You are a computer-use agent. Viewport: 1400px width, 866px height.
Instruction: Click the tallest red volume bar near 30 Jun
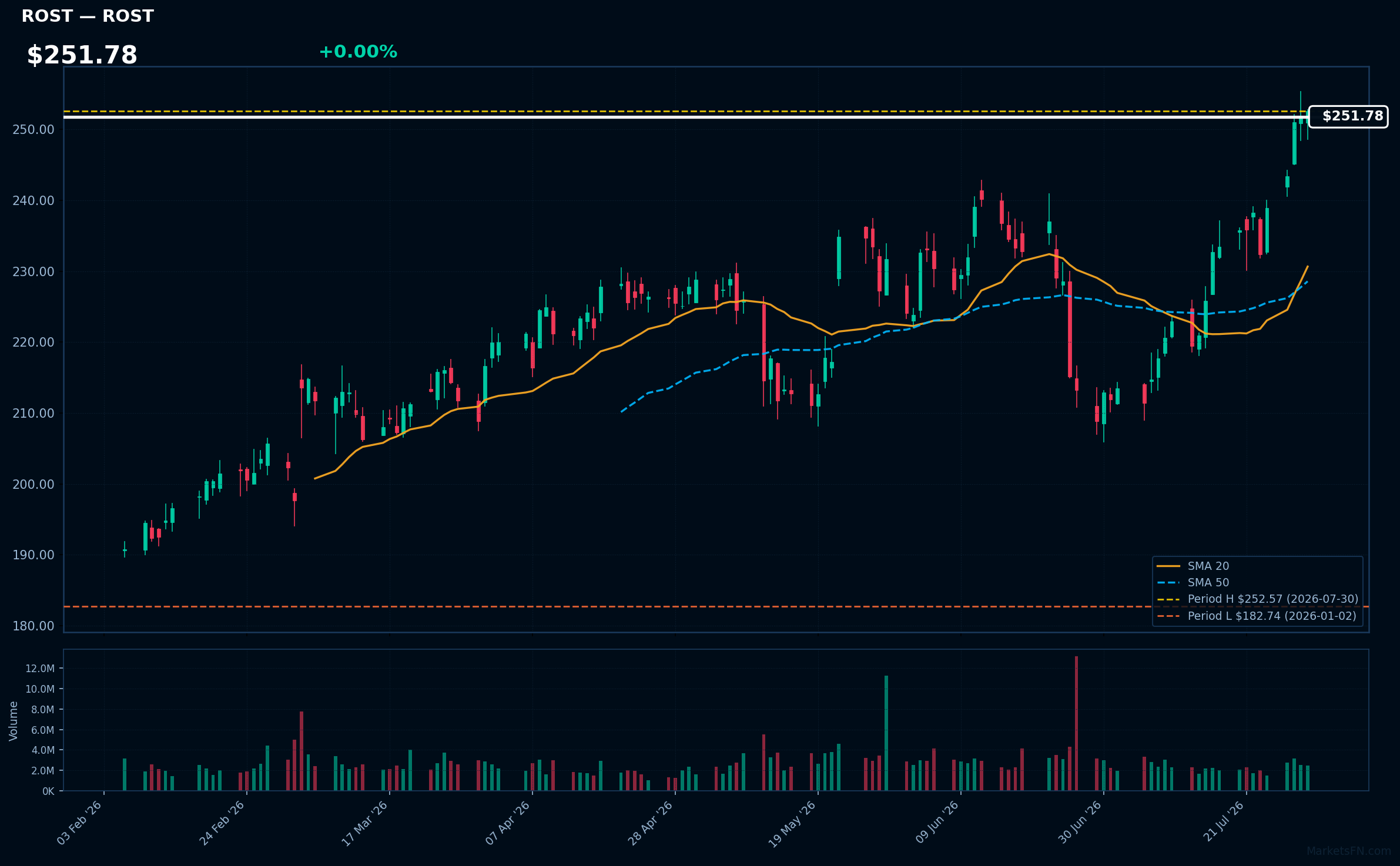[x=1076, y=723]
